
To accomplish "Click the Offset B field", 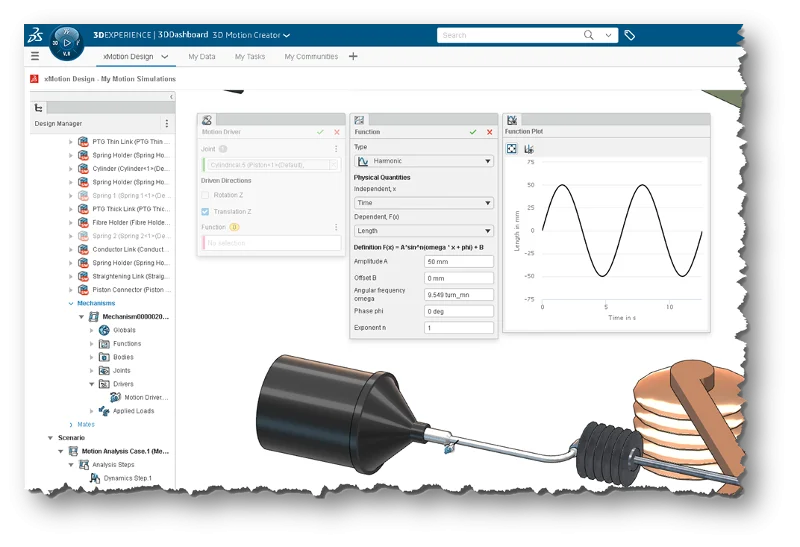I will pos(459,278).
